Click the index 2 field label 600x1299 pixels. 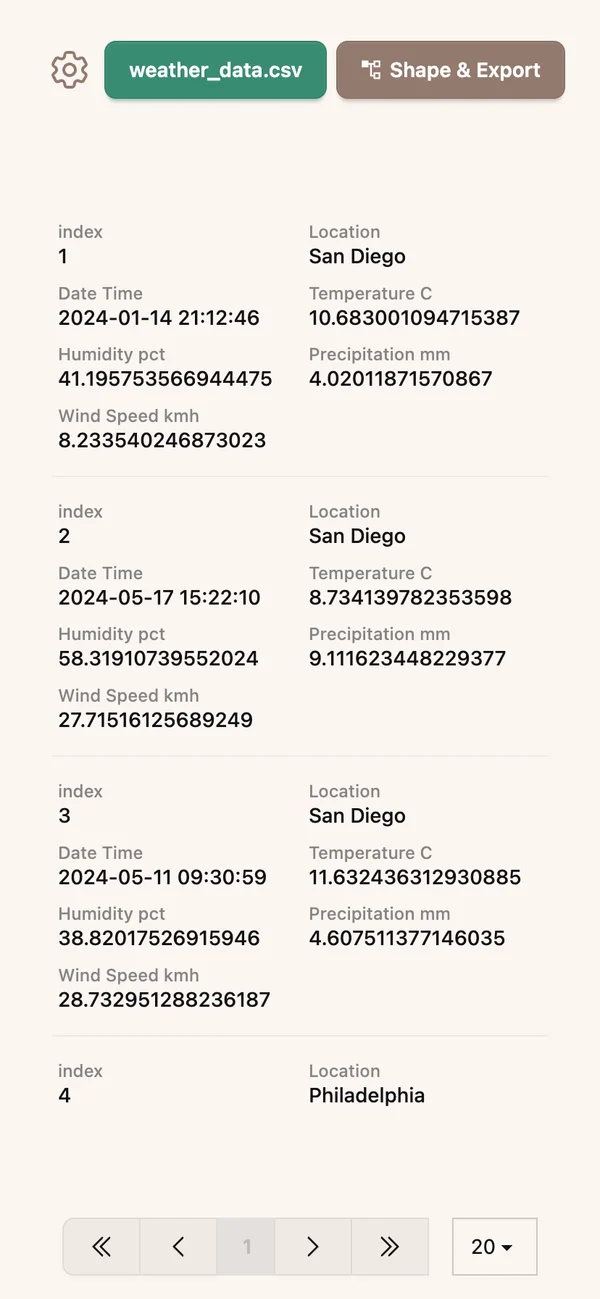pyautogui.click(x=80, y=511)
